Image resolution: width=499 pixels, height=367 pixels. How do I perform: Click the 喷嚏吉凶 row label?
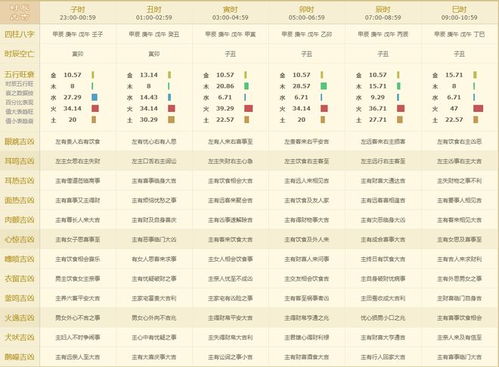point(19,259)
